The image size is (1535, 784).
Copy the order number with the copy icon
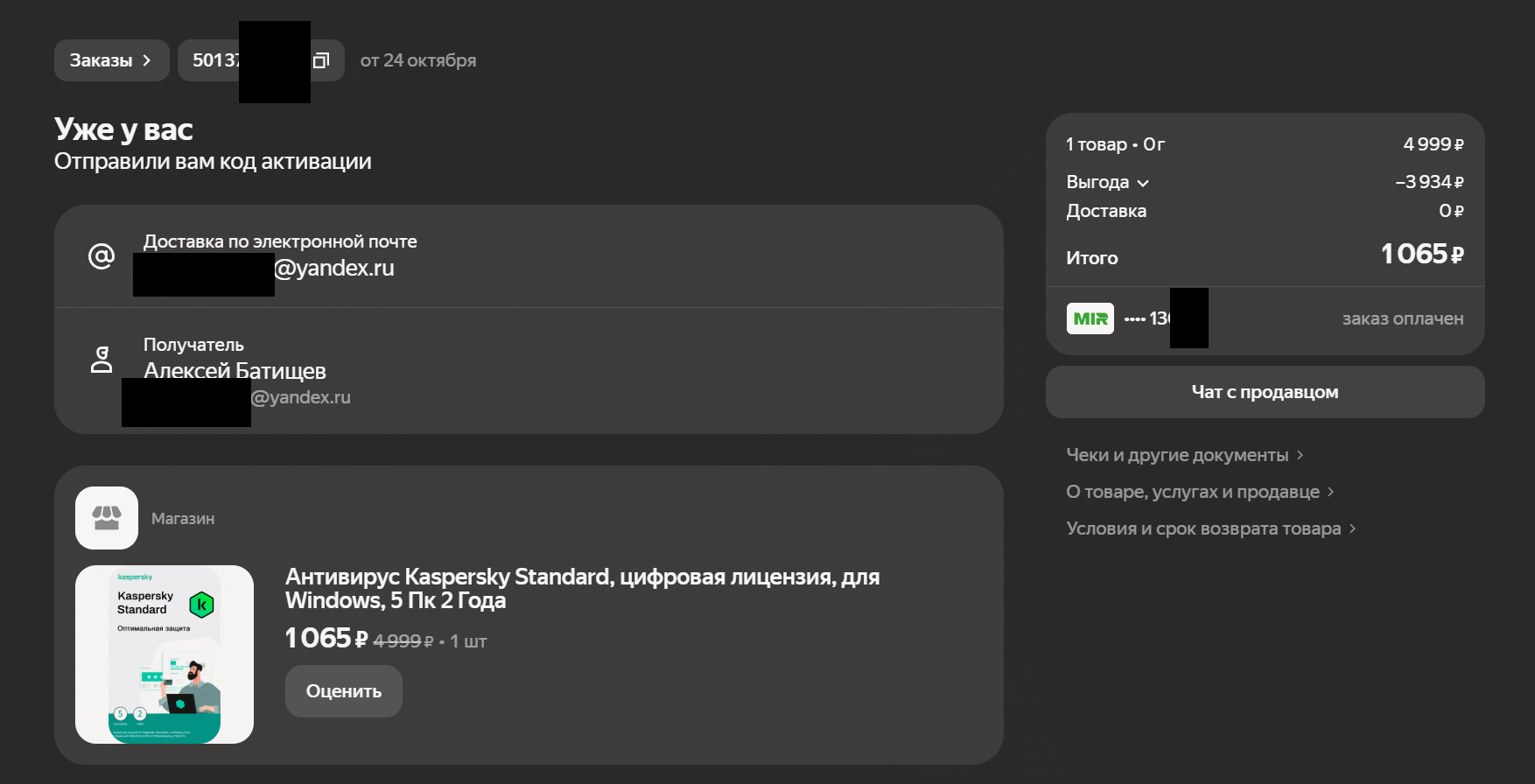click(x=322, y=60)
